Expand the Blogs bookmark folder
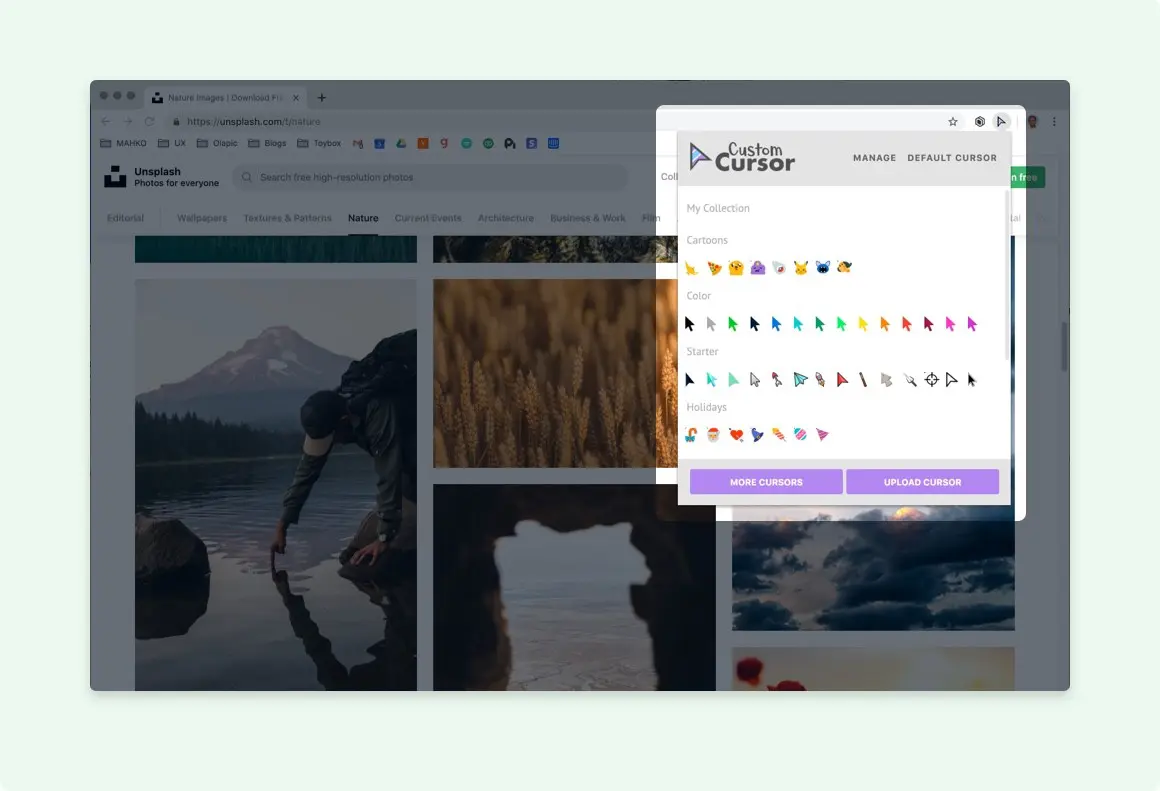Viewport: 1160px width, 791px height. (268, 142)
